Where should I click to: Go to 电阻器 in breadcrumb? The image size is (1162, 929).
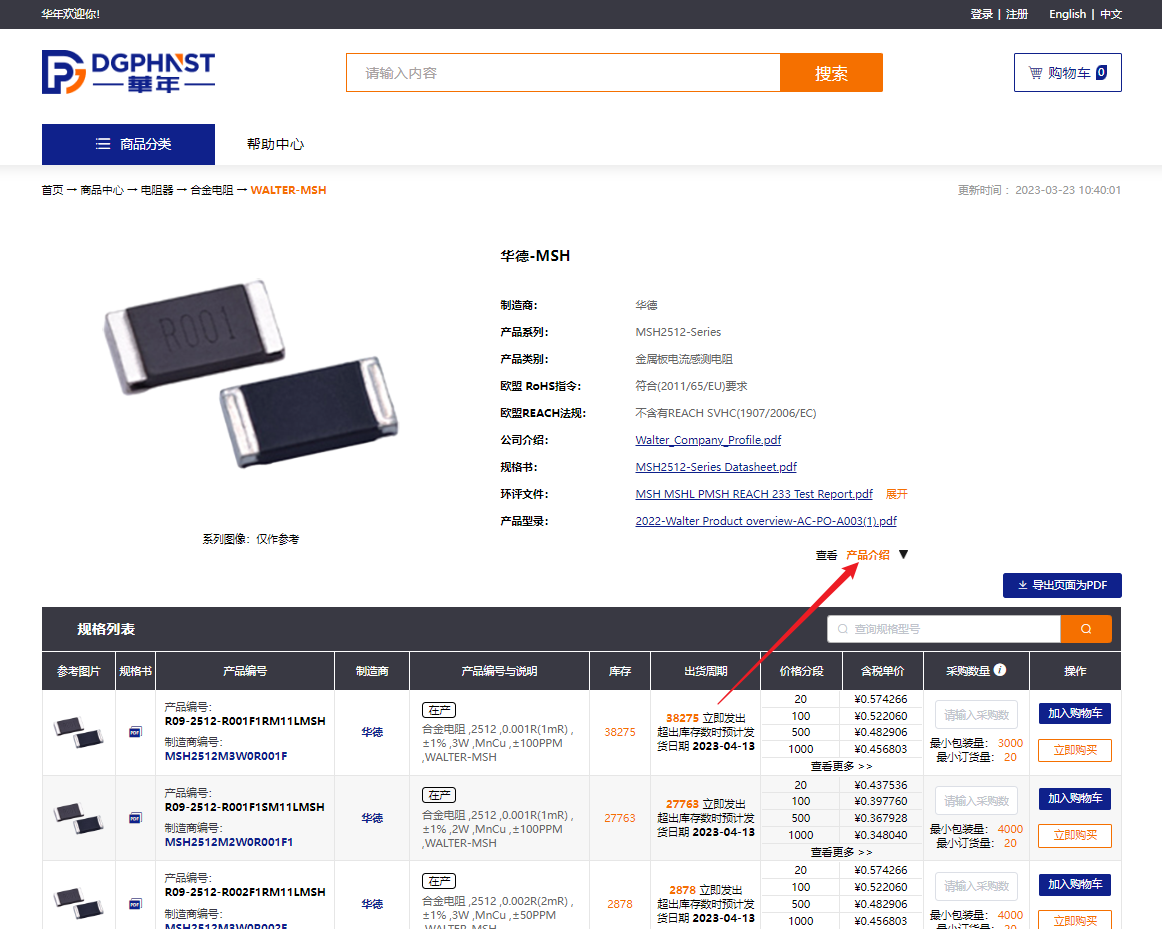[x=156, y=190]
